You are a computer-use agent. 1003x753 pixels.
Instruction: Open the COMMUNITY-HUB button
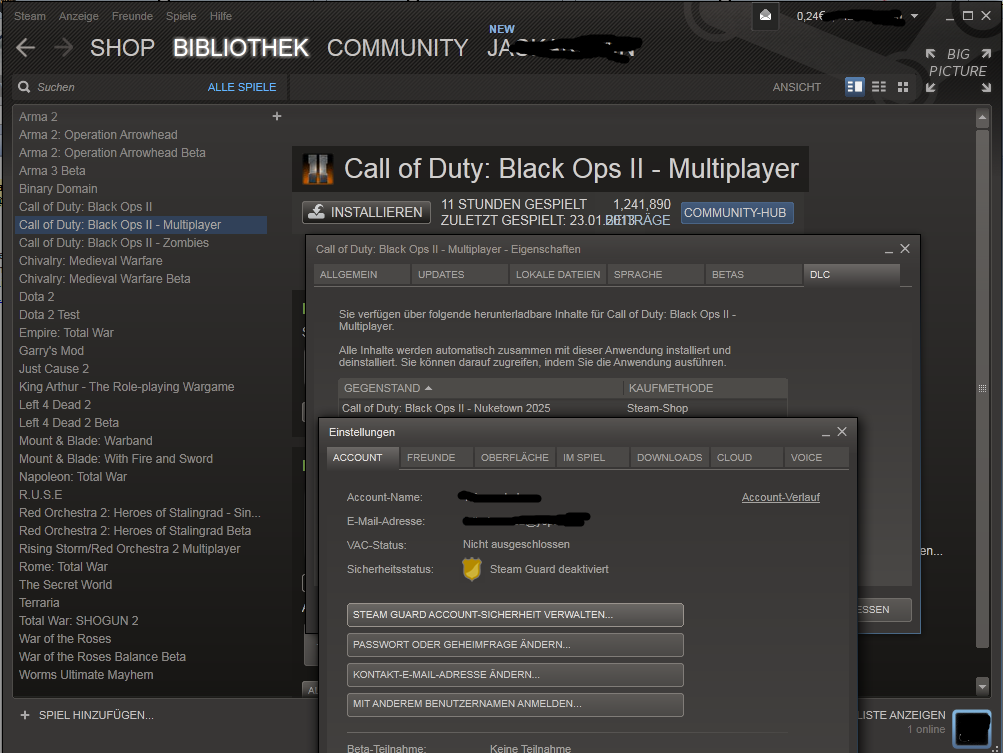(737, 212)
